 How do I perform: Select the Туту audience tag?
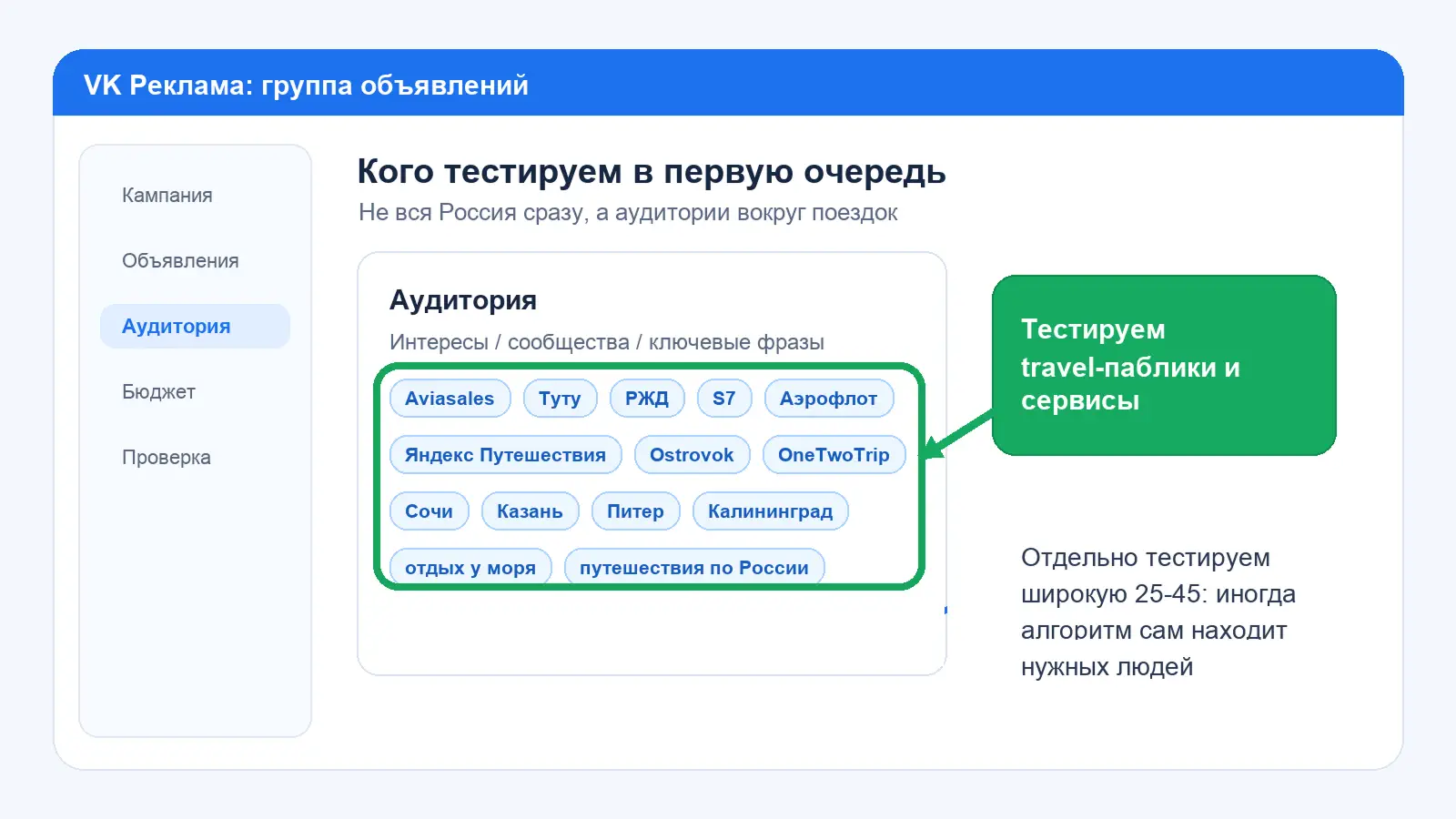(560, 399)
